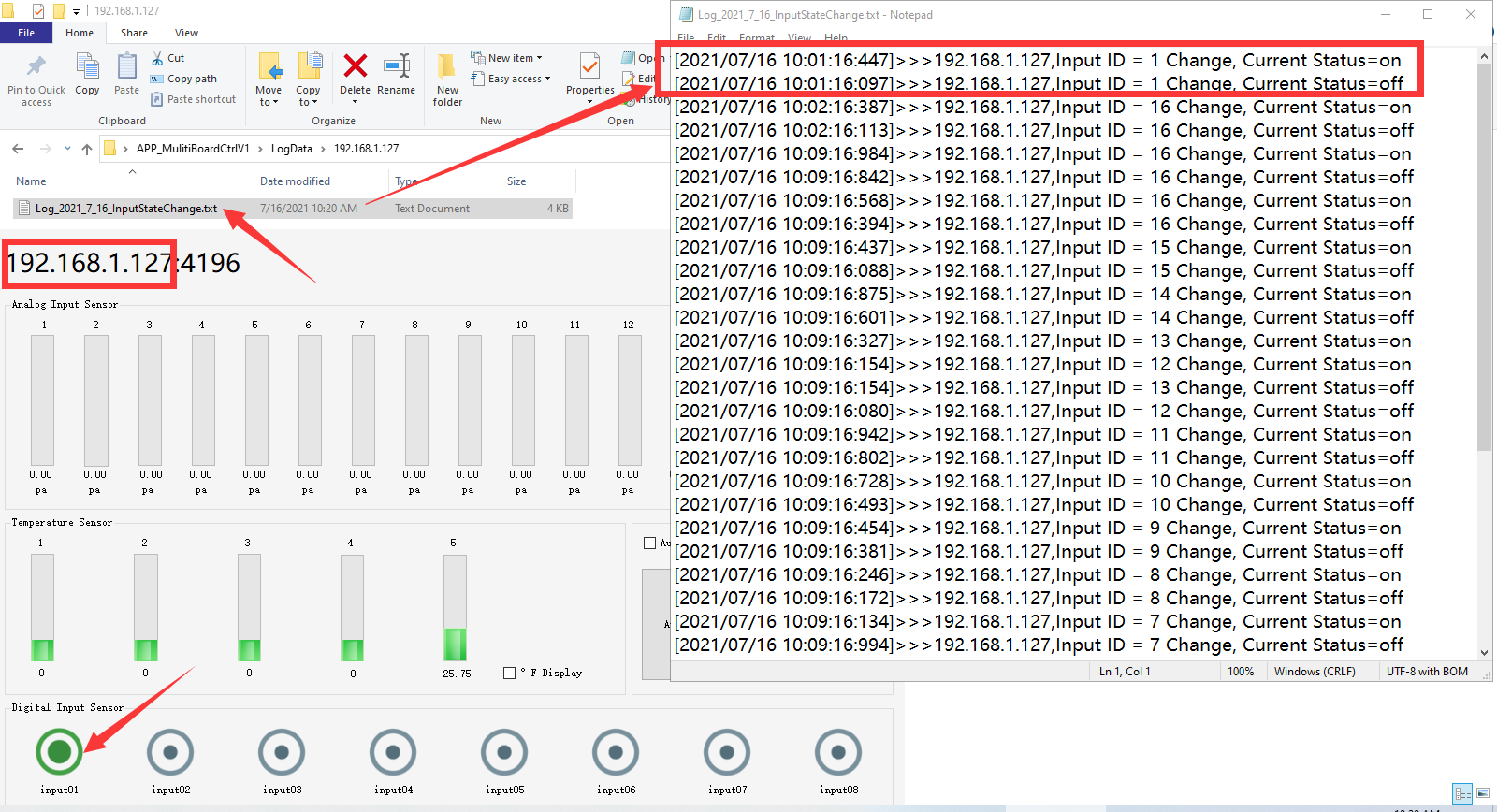1497x812 pixels.
Task: Select Log_2021_7_16_InputStateChange.txt file
Action: click(125, 209)
